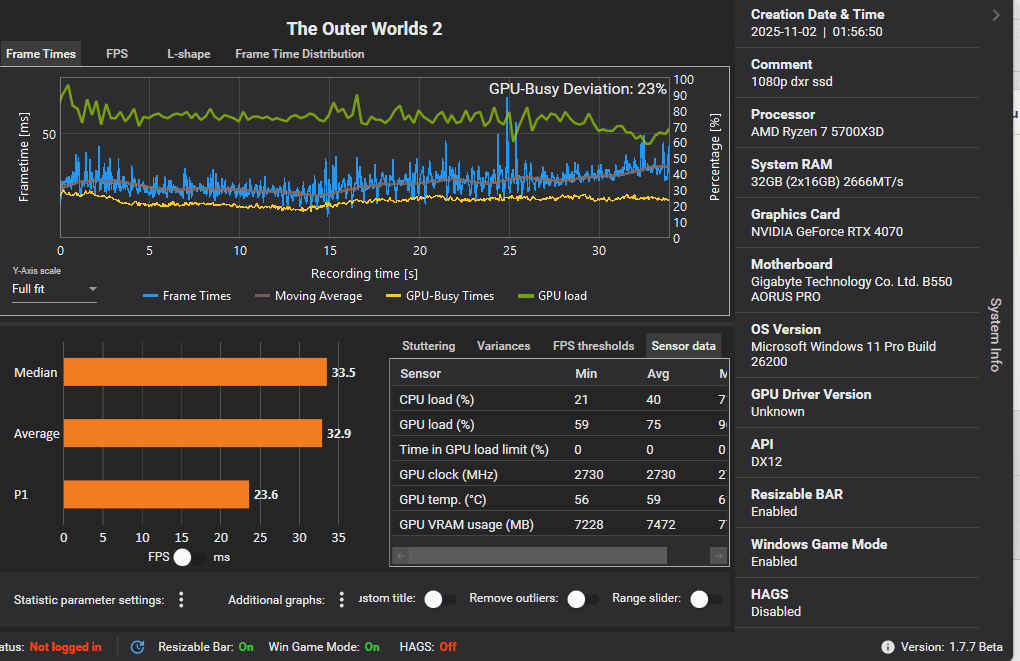Click the version info icon
The image size is (1020, 661).
(x=888, y=647)
